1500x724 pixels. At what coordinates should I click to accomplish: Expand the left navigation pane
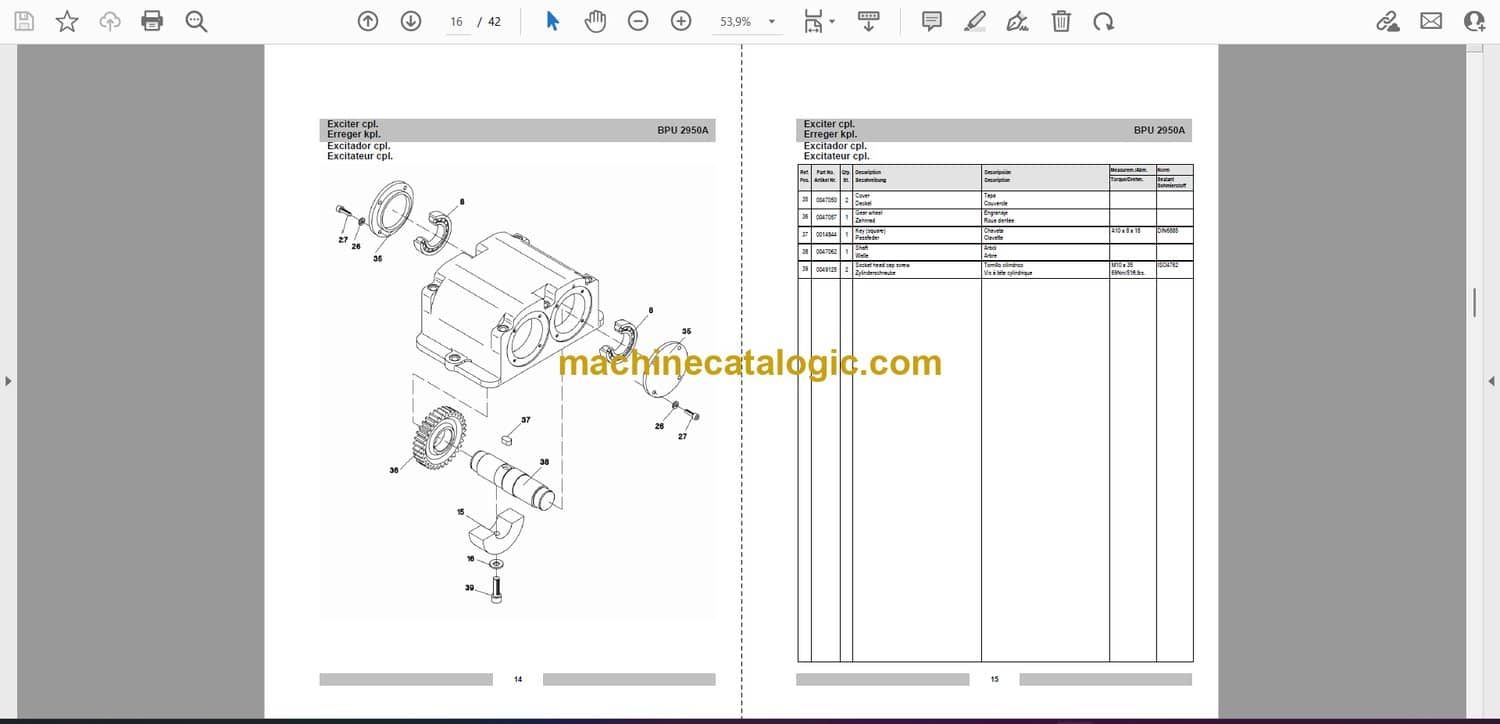pyautogui.click(x=8, y=381)
